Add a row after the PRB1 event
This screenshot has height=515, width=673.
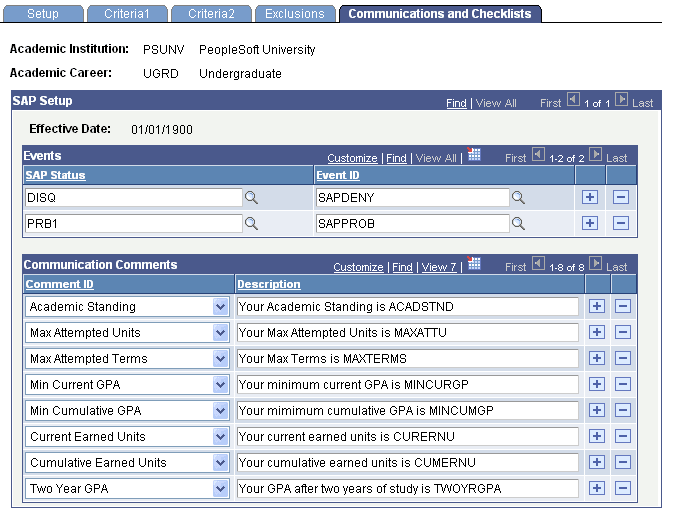(590, 223)
